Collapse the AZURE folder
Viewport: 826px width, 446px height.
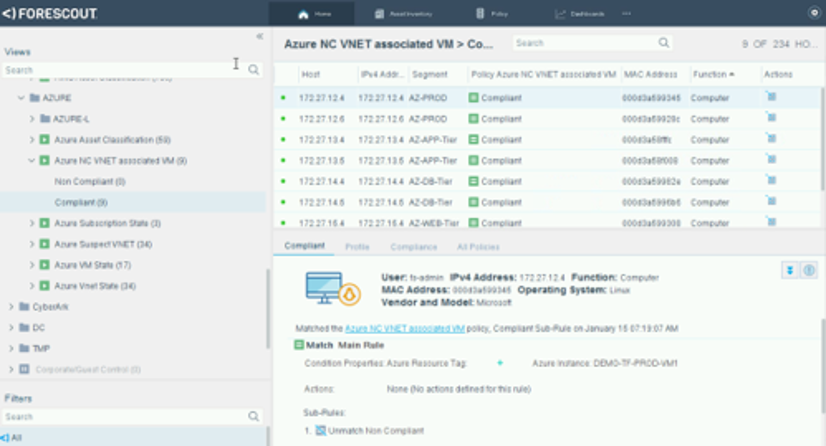(x=21, y=99)
